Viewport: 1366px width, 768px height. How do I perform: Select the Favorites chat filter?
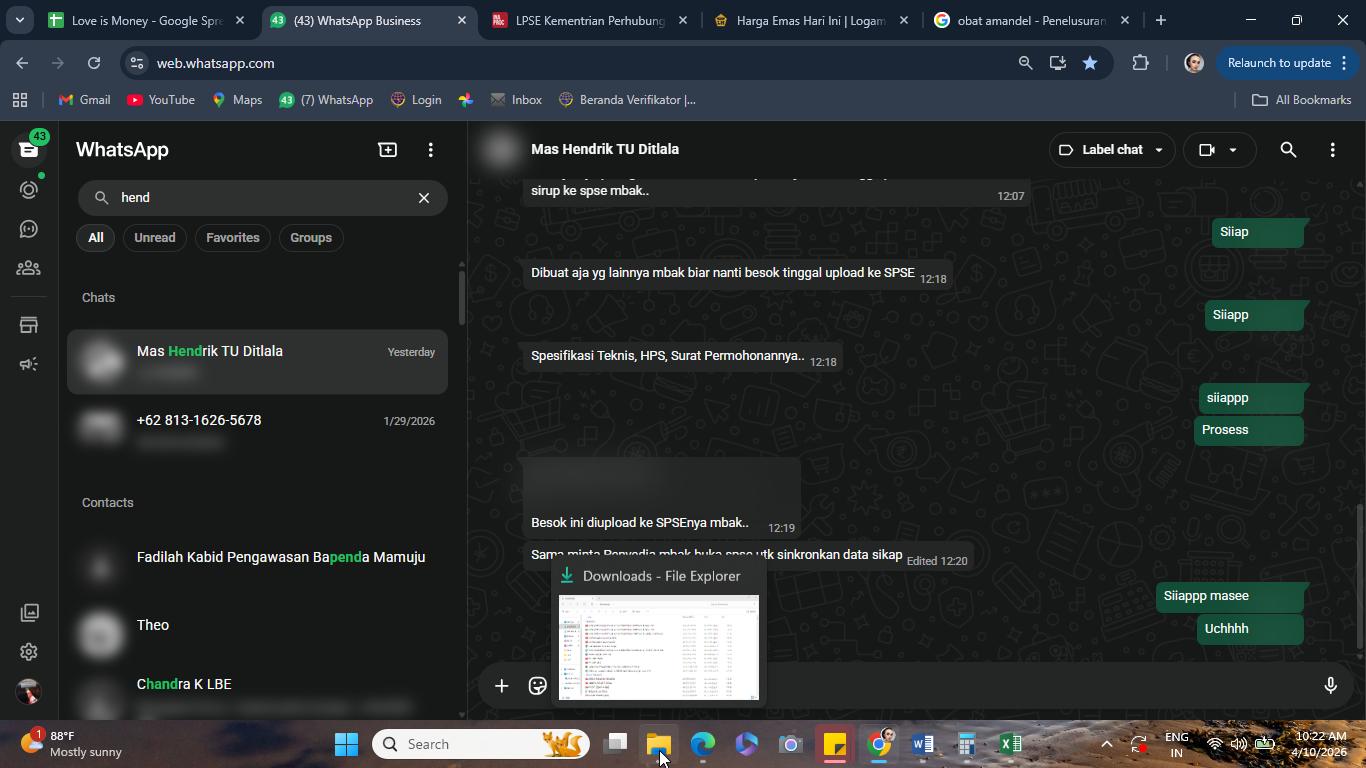point(233,238)
